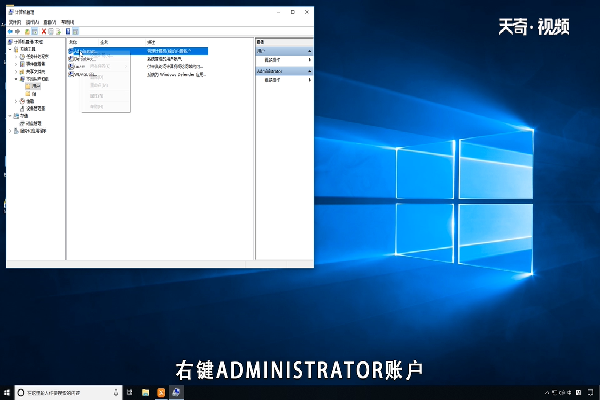
Task: Select Computer Management (Local) root node
Action: click(x=26, y=42)
